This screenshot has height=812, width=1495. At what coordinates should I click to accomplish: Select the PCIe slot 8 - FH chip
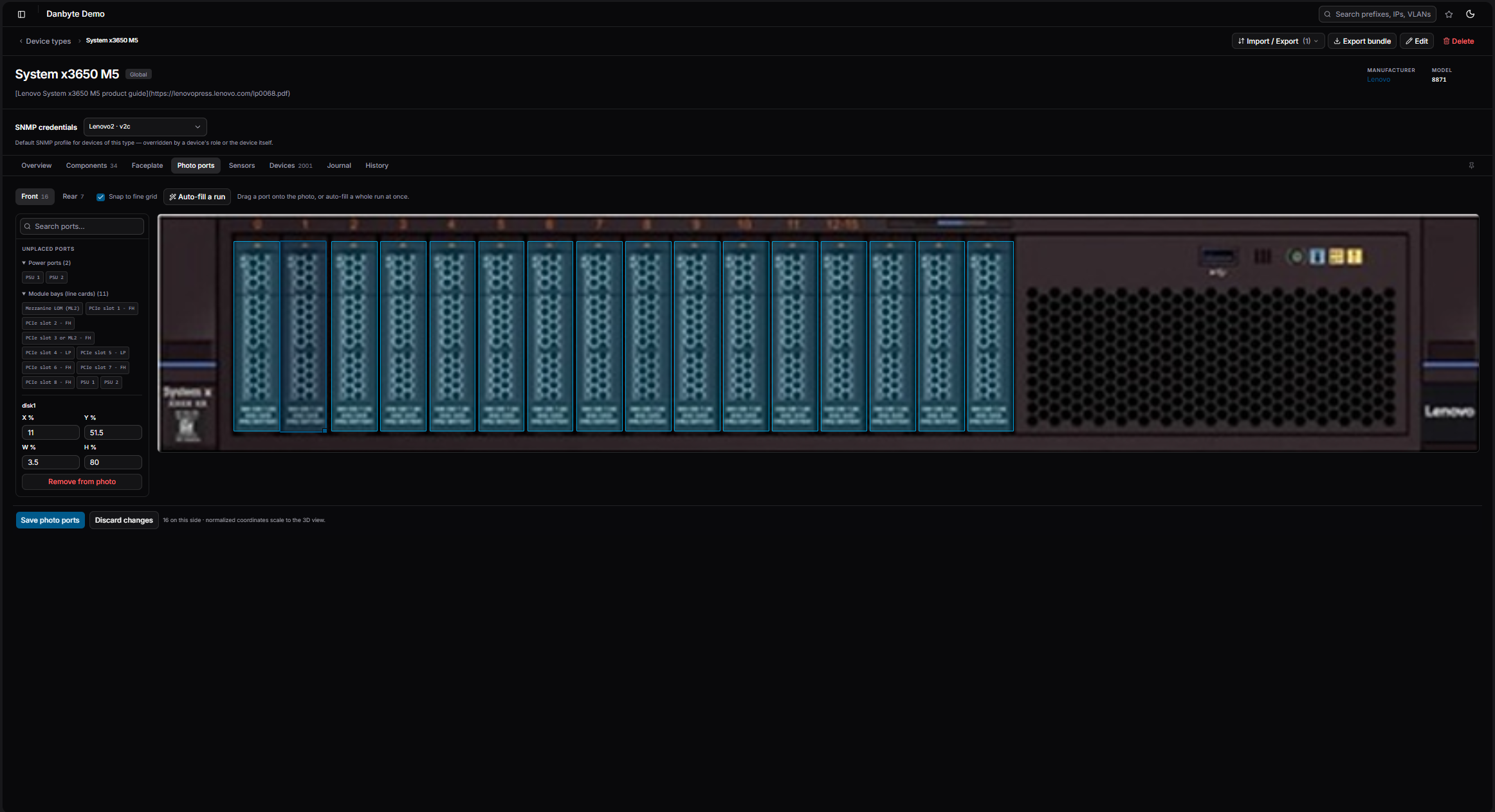pos(48,383)
